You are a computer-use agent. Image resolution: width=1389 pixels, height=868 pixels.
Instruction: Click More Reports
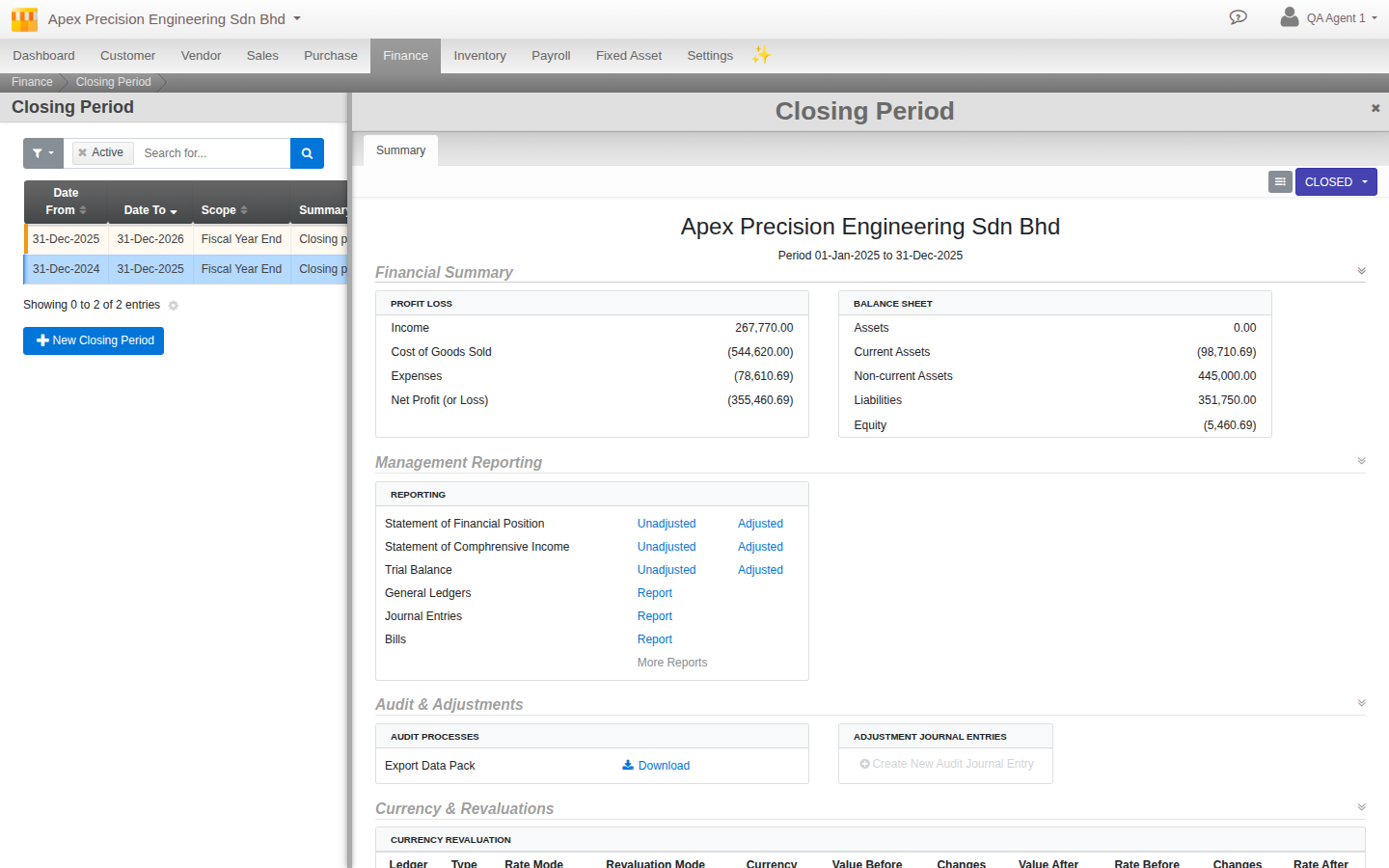tap(672, 663)
